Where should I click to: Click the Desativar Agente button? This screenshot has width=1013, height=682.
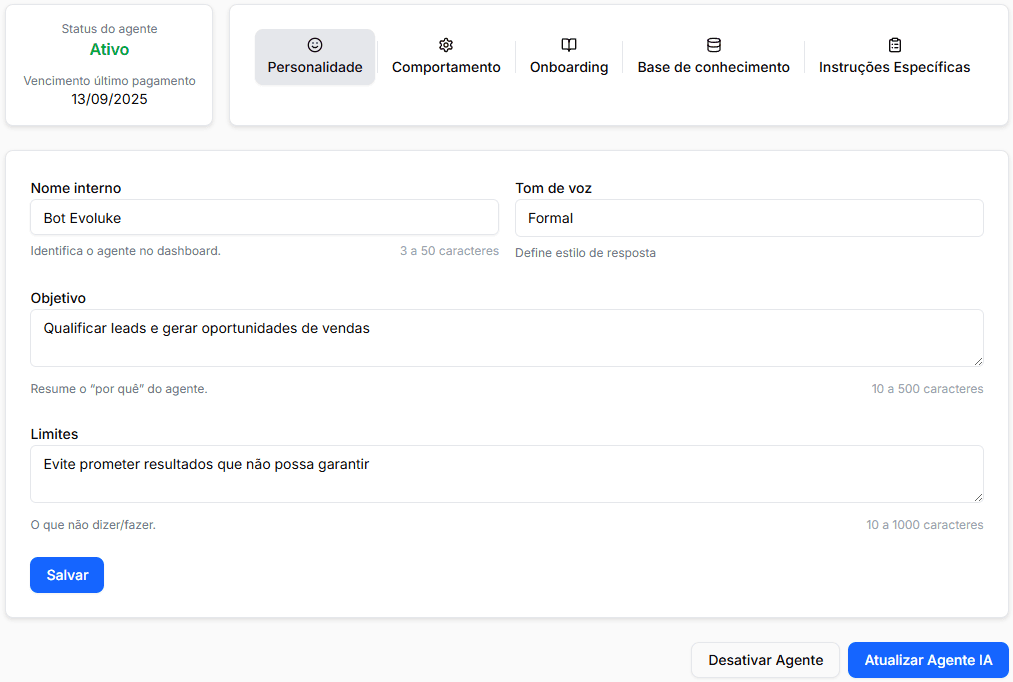(x=766, y=661)
